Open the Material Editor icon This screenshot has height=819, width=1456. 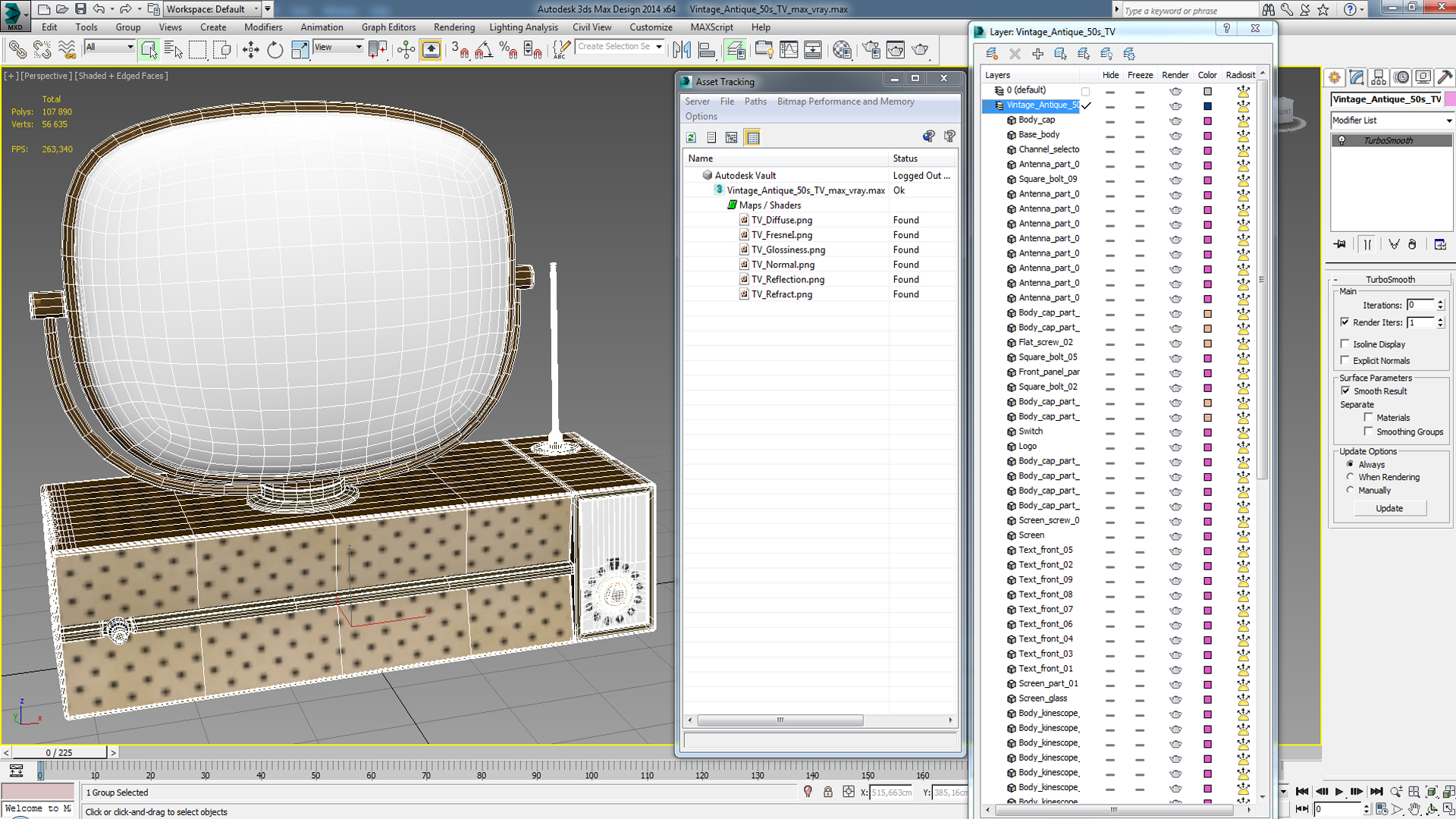(x=842, y=50)
